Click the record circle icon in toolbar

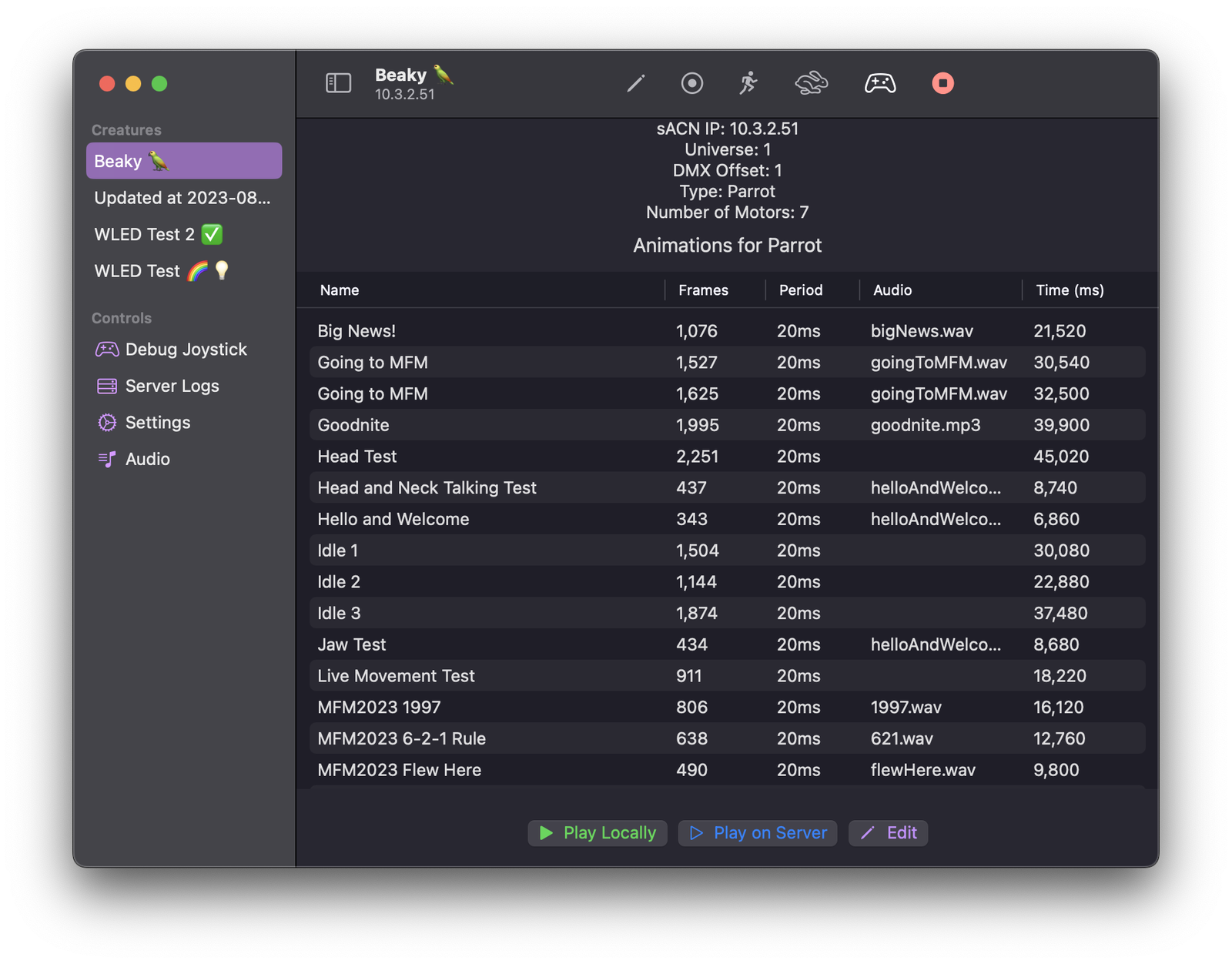point(691,83)
